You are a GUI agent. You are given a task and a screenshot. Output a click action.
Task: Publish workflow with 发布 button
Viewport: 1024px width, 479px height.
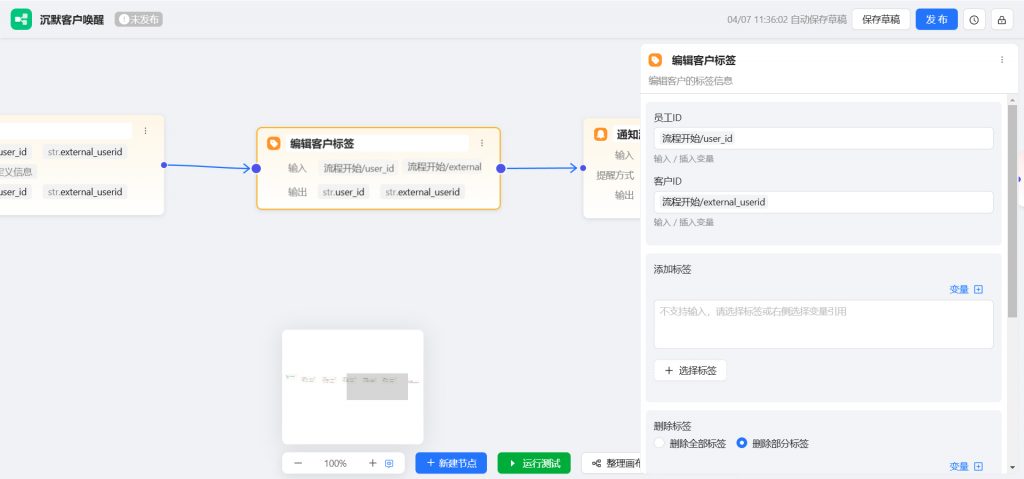point(936,20)
